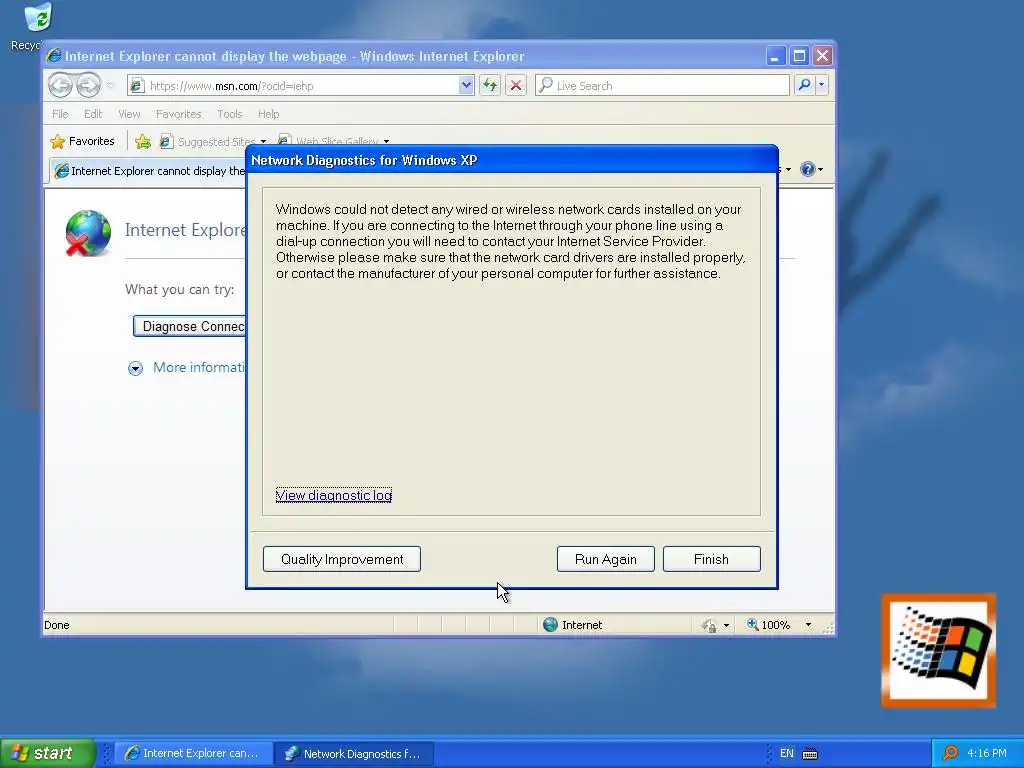Click the msn.com address bar field
This screenshot has height=768, width=1024.
pos(300,86)
